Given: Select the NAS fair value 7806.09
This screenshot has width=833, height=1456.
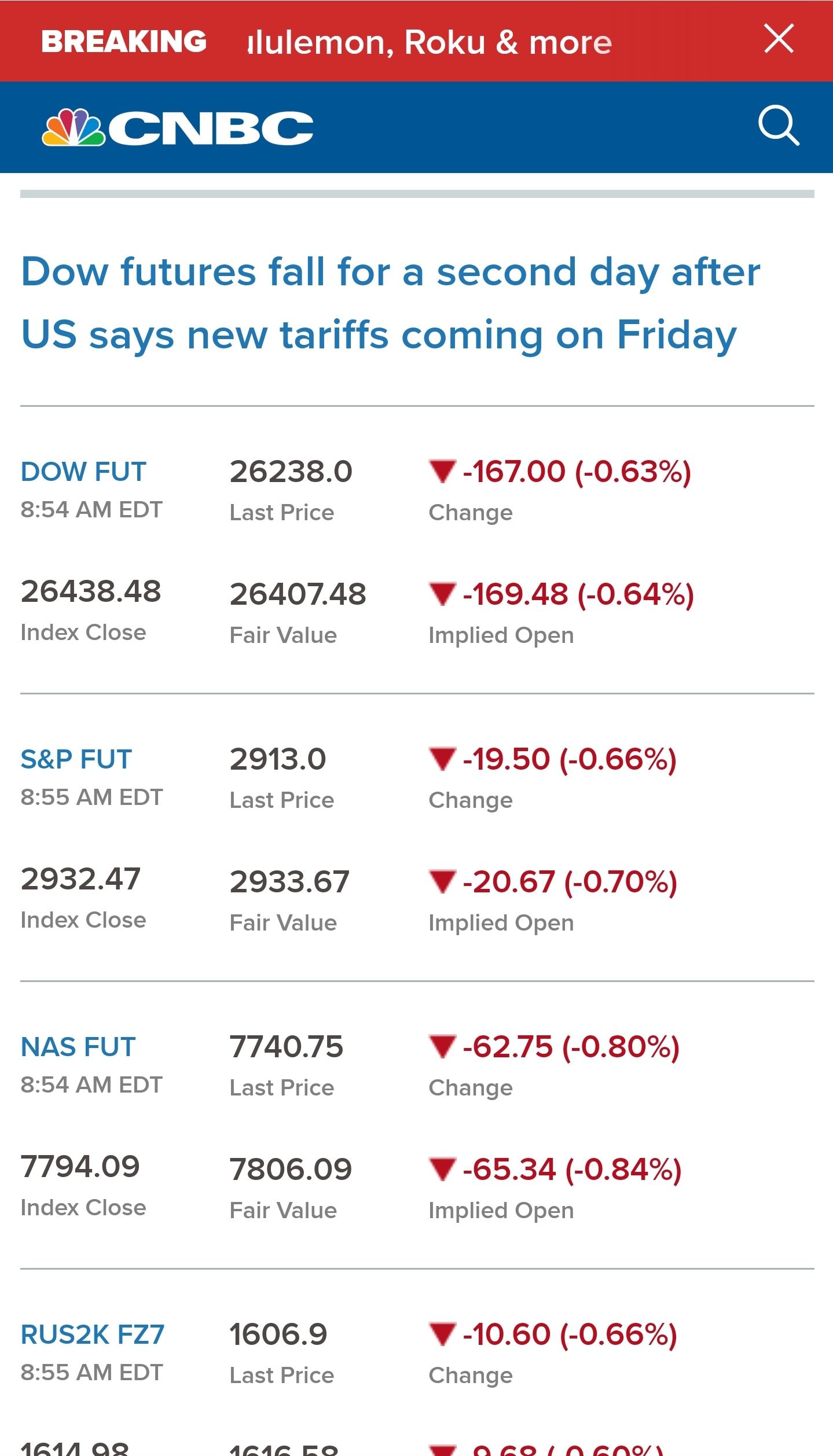Looking at the screenshot, I should point(291,1170).
